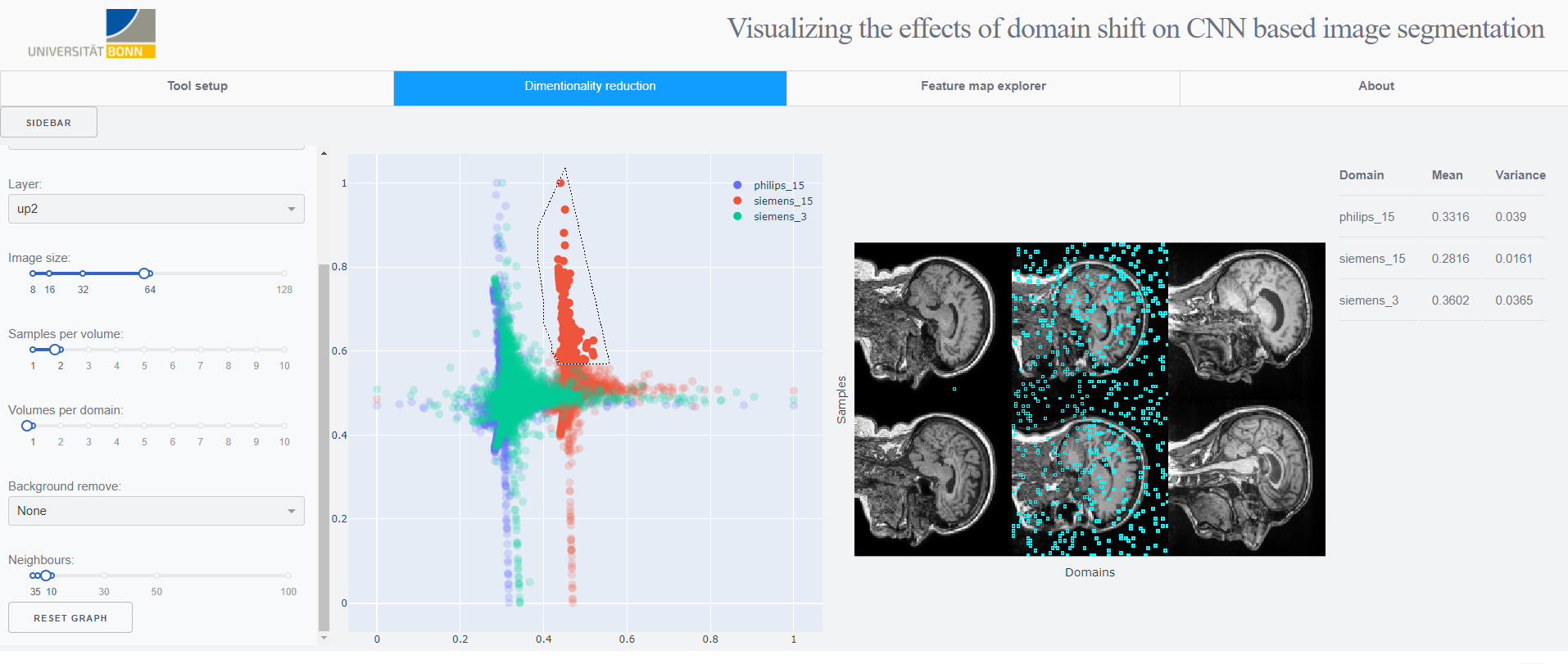Click the Mean column header

tap(1447, 175)
